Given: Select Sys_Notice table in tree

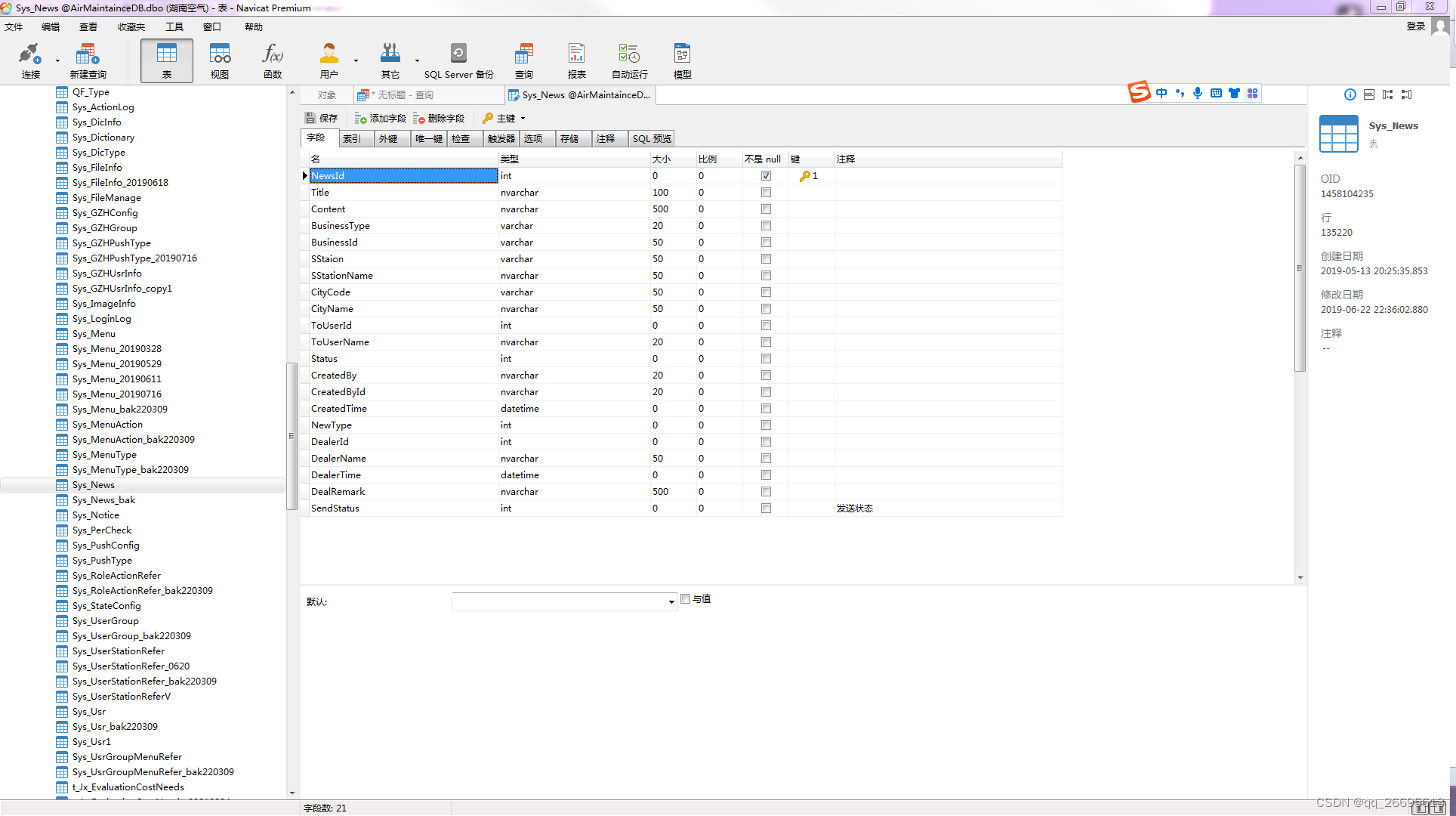Looking at the screenshot, I should pyautogui.click(x=95, y=515).
